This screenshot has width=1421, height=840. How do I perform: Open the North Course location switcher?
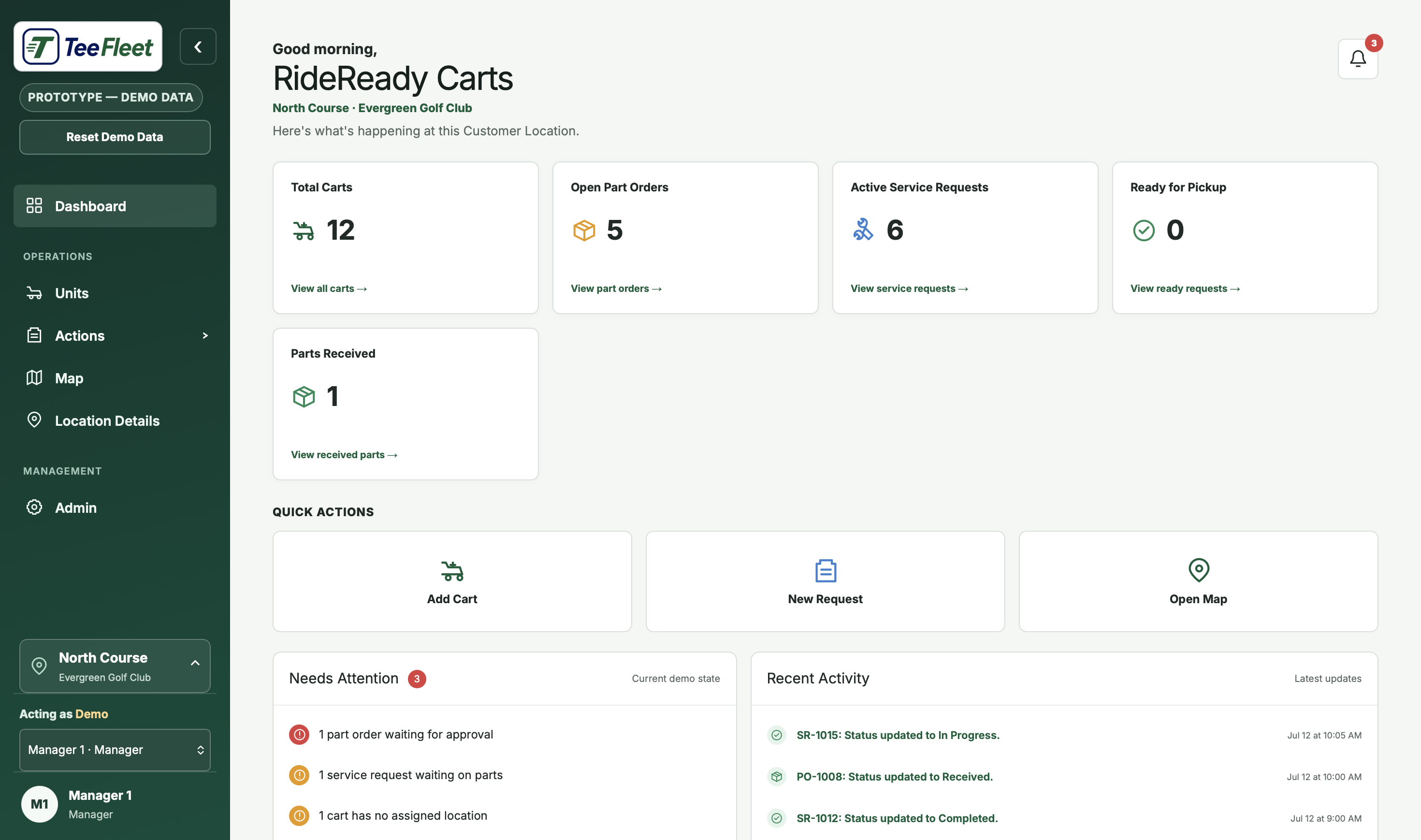click(x=115, y=666)
